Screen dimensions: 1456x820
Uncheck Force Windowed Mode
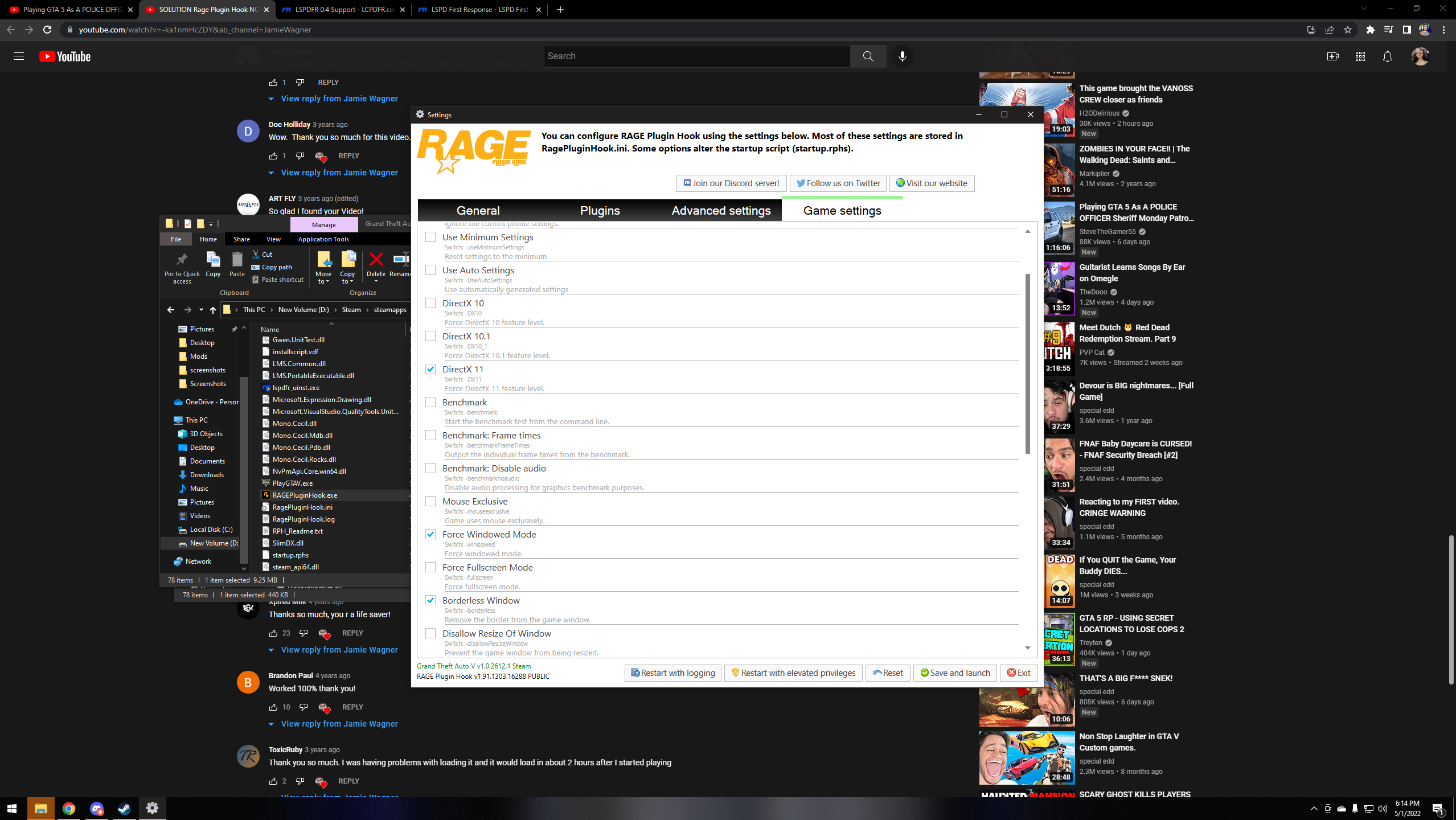point(430,534)
